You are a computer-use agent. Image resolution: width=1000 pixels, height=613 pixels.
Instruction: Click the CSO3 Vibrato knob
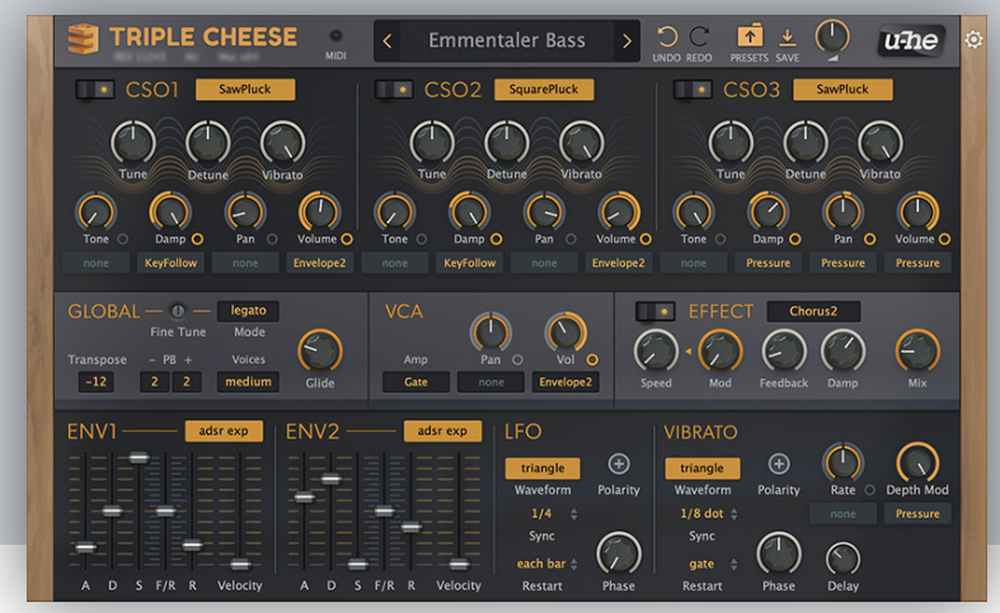880,143
